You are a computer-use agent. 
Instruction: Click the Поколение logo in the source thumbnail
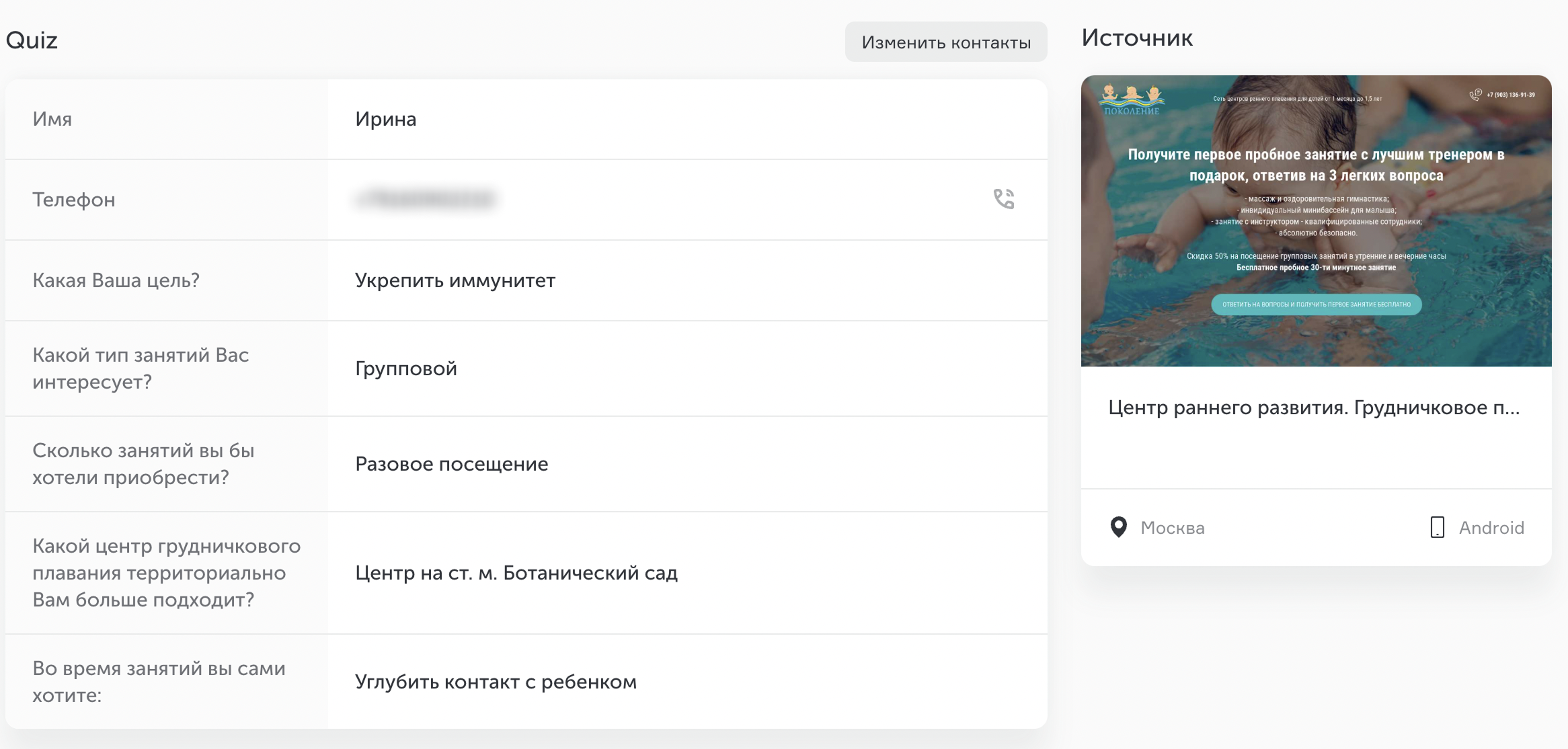(x=1132, y=100)
